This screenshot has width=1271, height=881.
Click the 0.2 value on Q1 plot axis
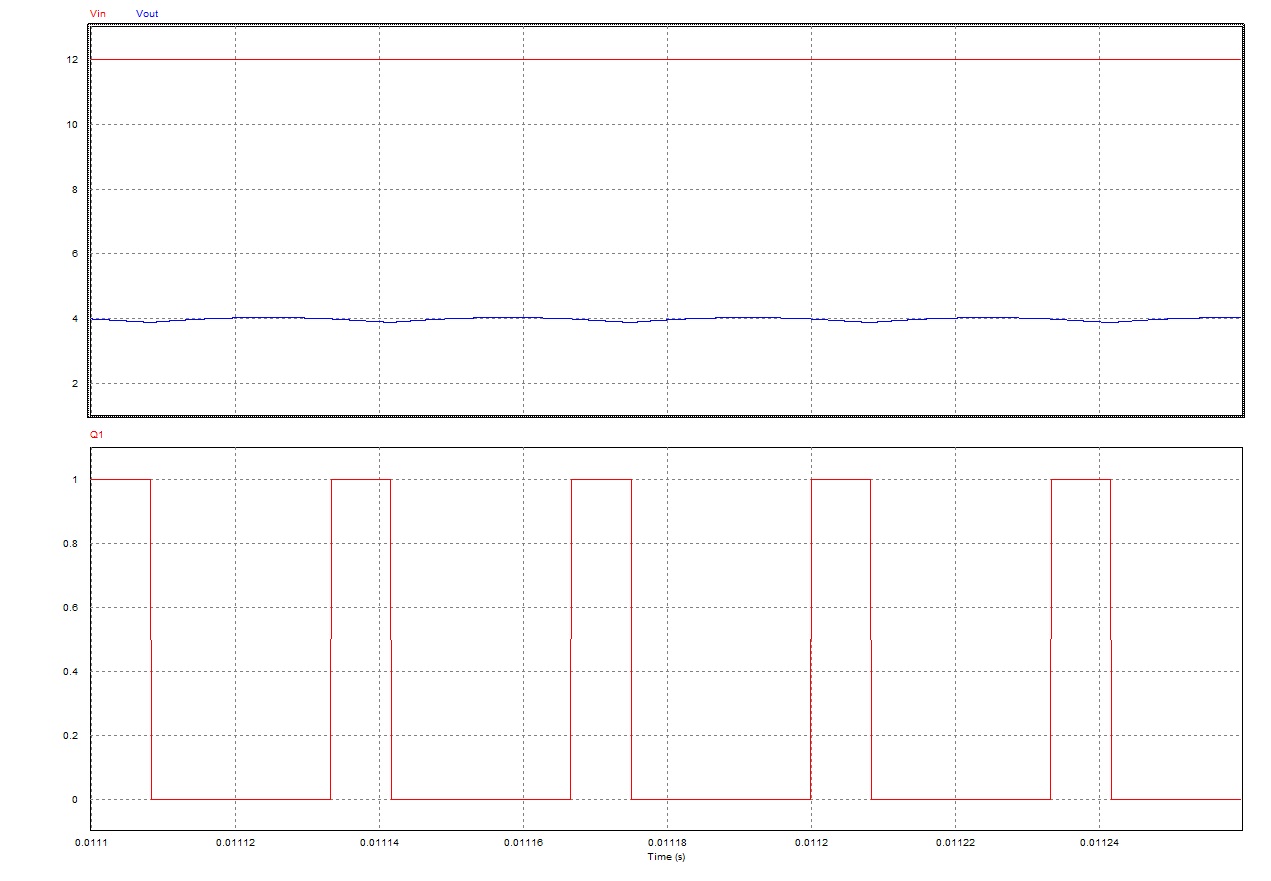pyautogui.click(x=72, y=736)
